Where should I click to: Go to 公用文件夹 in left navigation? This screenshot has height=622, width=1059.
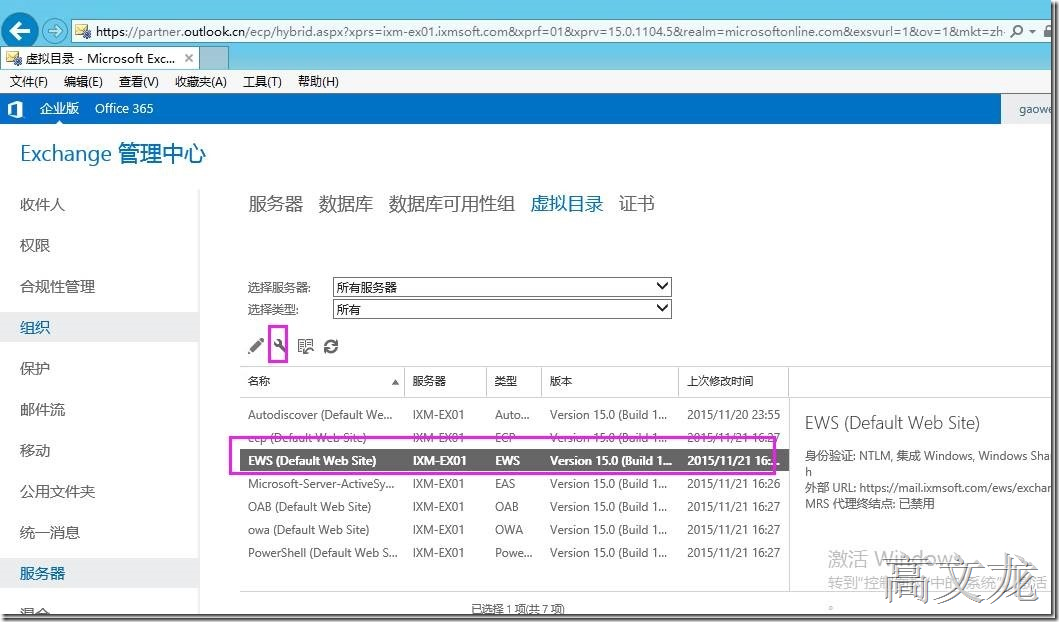pos(57,492)
